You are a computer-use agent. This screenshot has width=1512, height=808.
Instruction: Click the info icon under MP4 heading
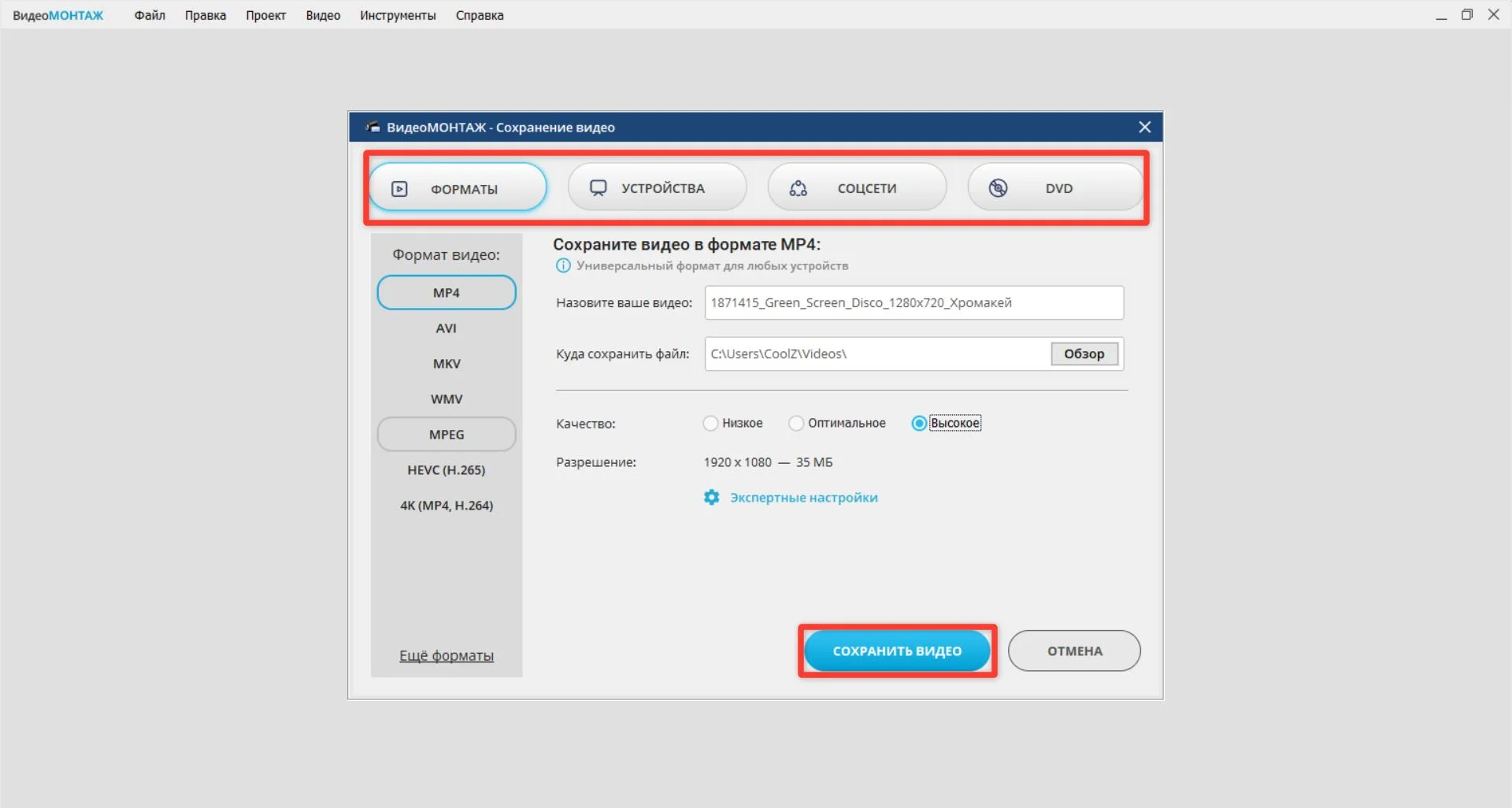coord(563,266)
